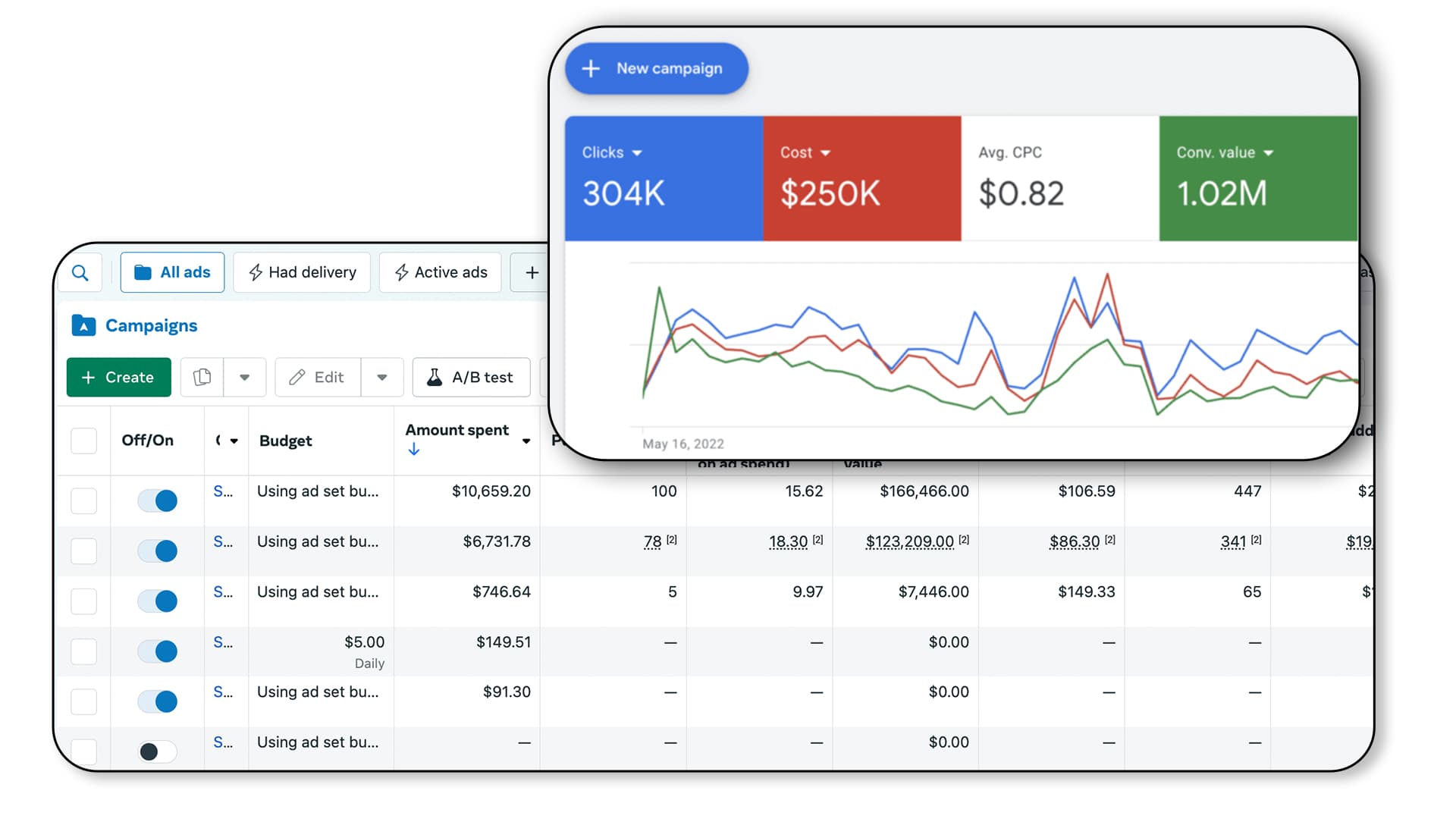This screenshot has width=1456, height=819.
Task: Click the Campaigns folder icon
Action: (83, 325)
